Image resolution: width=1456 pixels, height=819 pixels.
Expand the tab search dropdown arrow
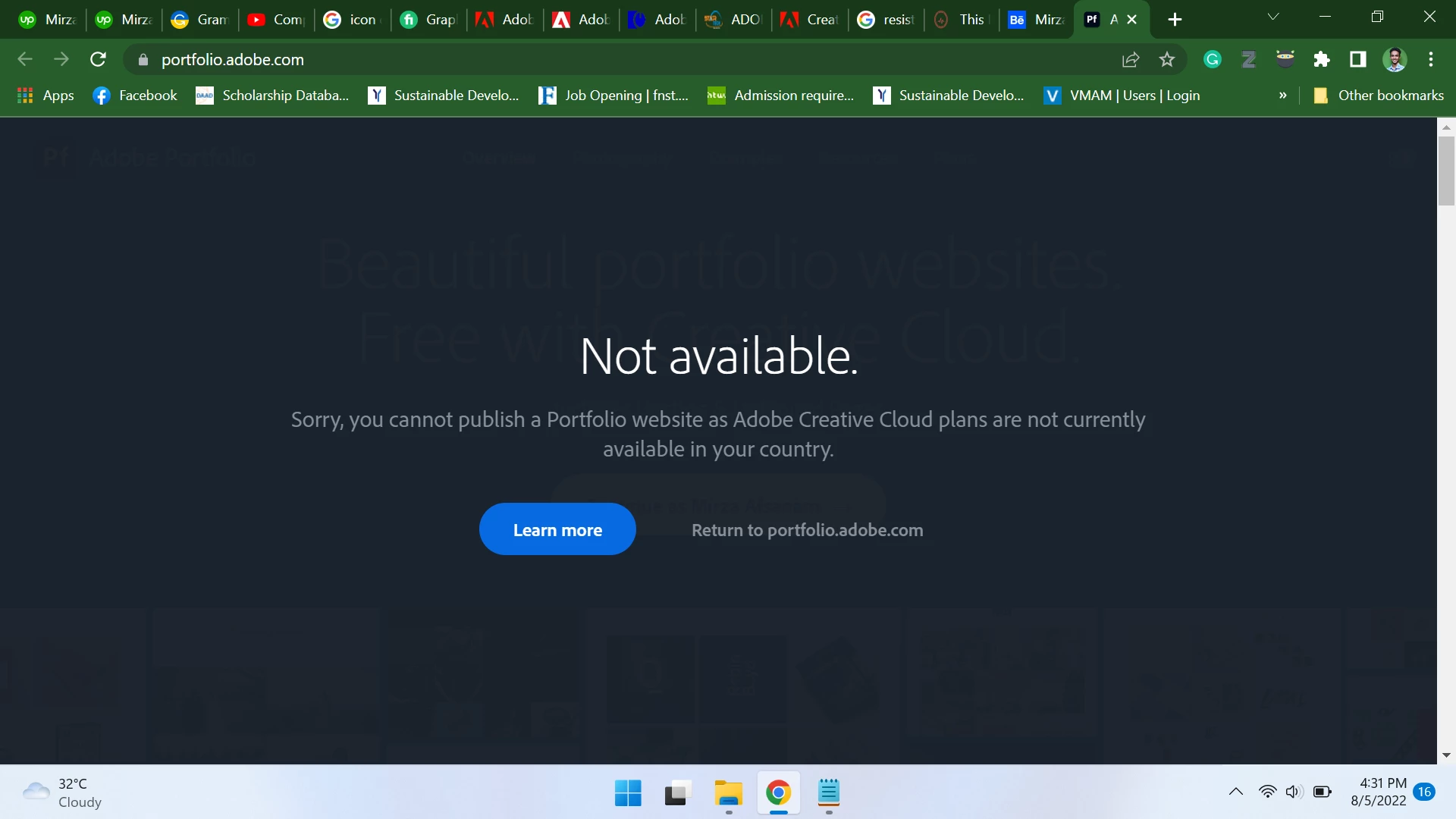pyautogui.click(x=1273, y=17)
